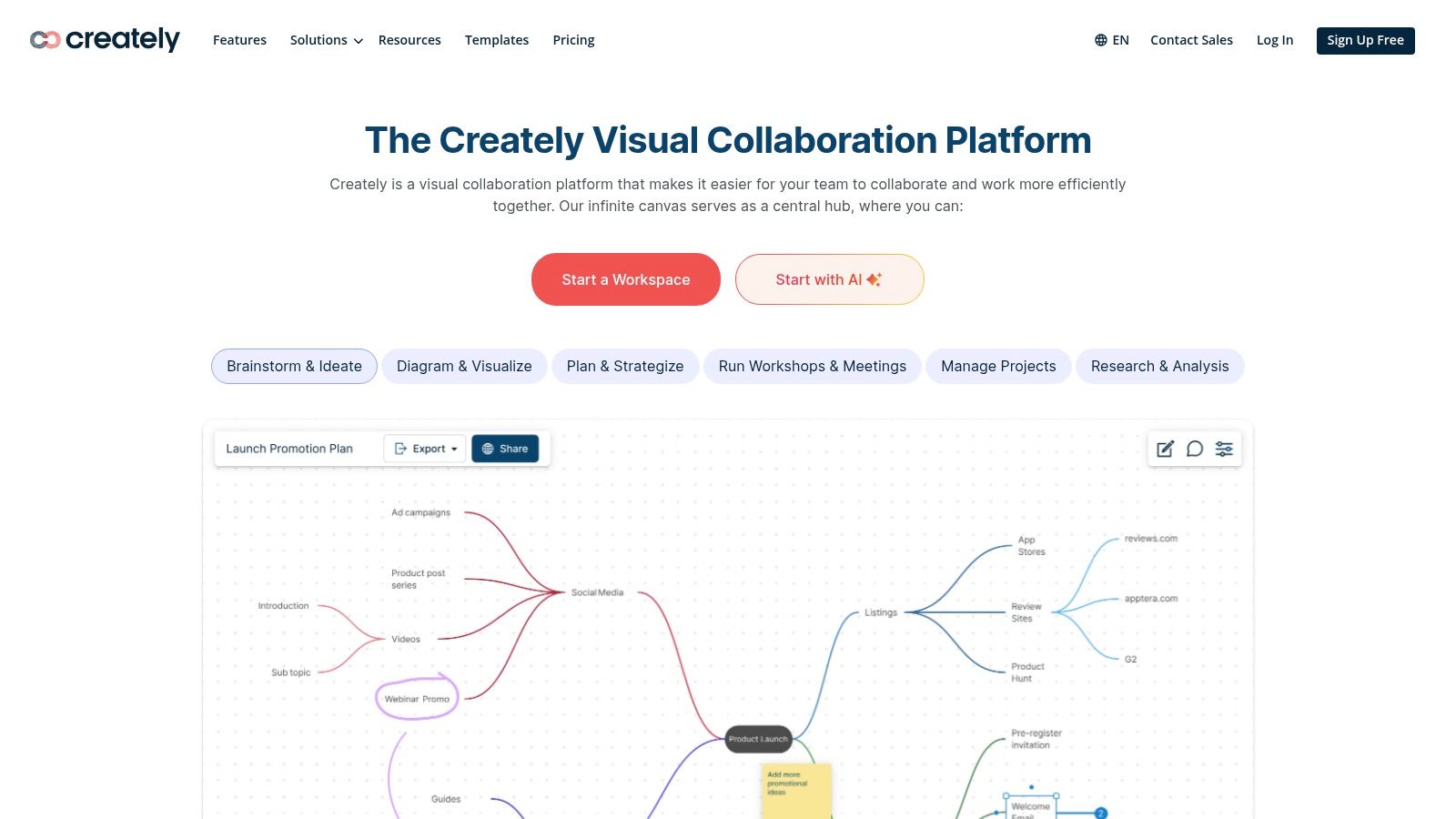Screen dimensions: 1456x819
Task: Click the Product Hunt node
Action: click(x=1027, y=672)
